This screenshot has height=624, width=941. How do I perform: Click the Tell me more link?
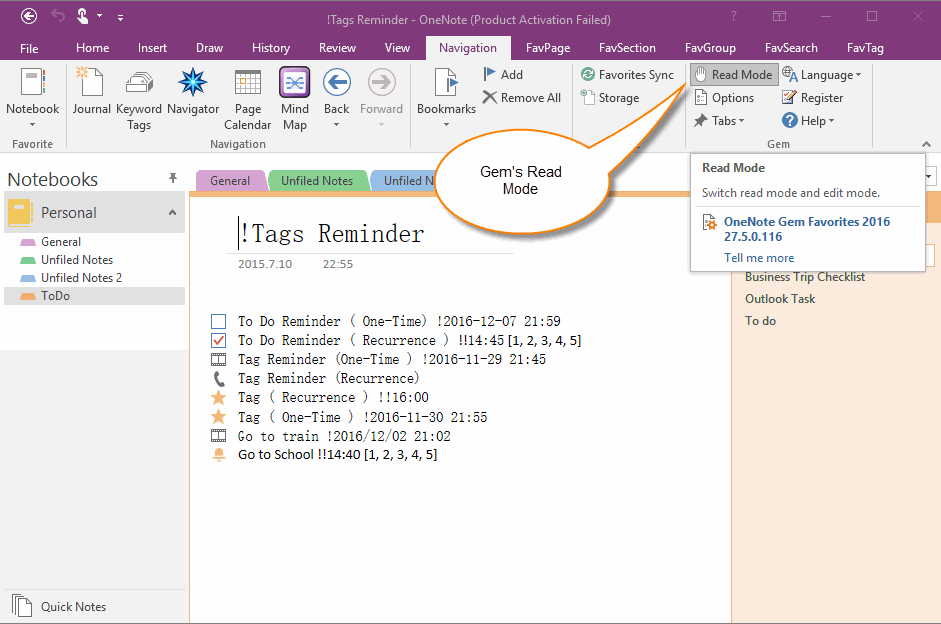759,258
